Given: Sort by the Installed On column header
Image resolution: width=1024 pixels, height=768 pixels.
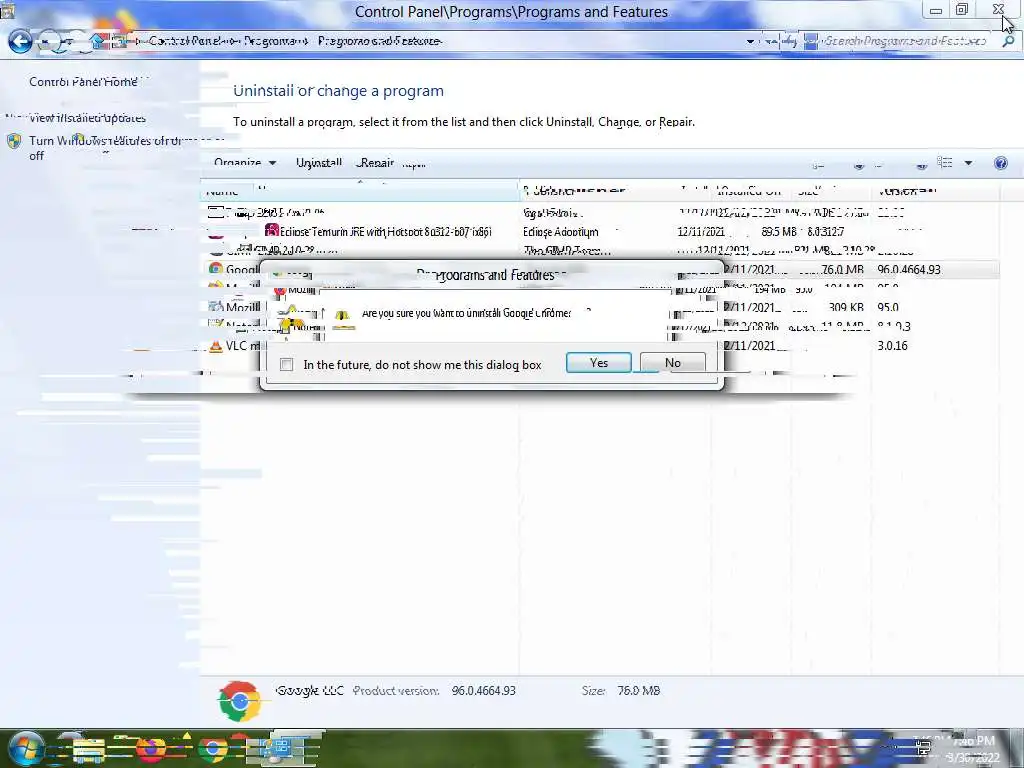Looking at the screenshot, I should pyautogui.click(x=749, y=191).
